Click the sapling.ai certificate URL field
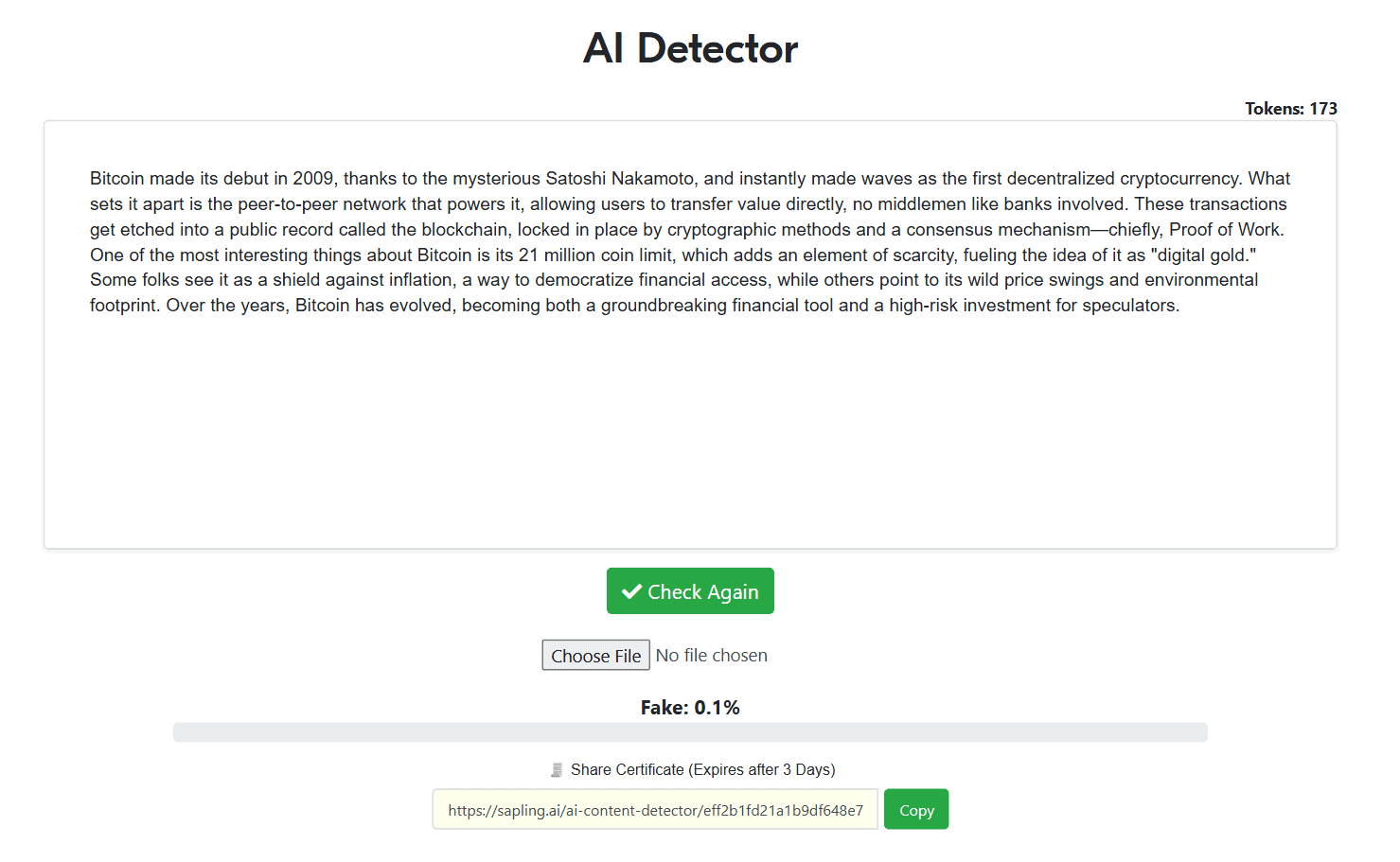The width and height of the screenshot is (1400, 862). click(655, 810)
